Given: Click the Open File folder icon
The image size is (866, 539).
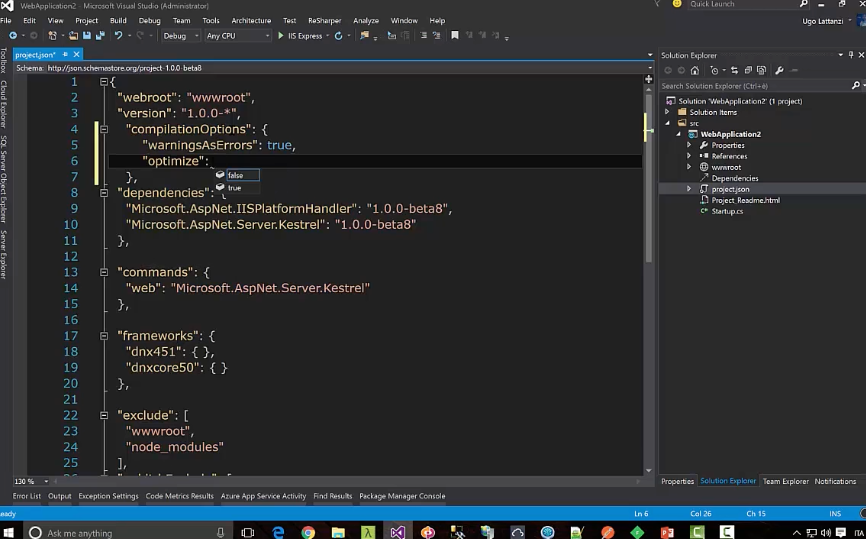Looking at the screenshot, I should click(x=73, y=36).
